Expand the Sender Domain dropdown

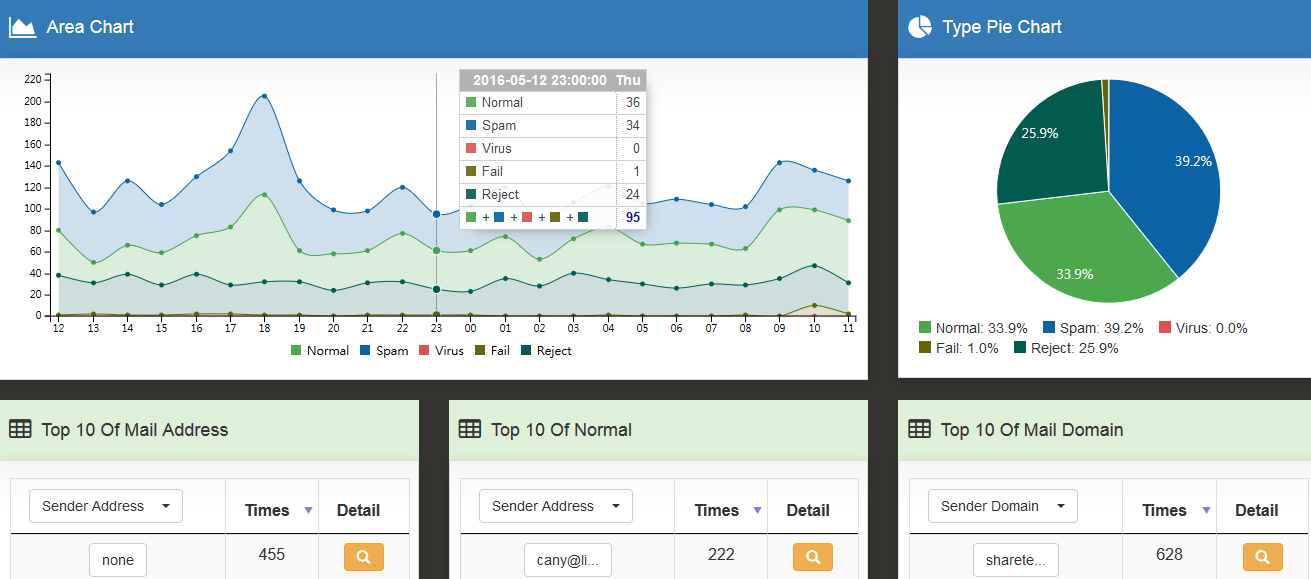[1002, 506]
